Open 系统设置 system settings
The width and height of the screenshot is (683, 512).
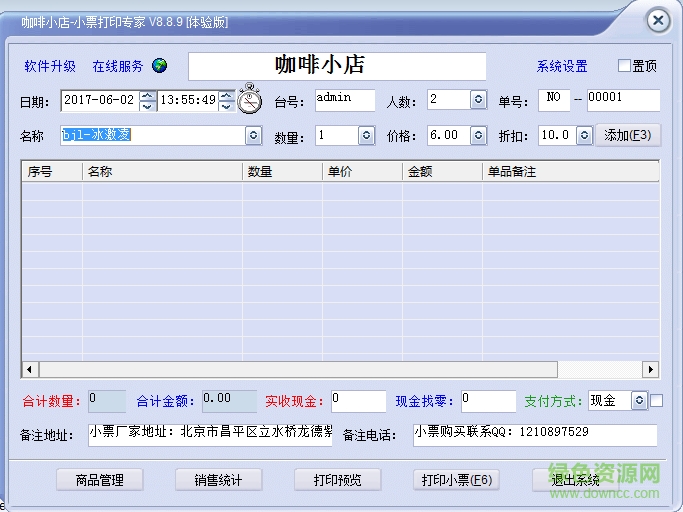coord(562,67)
